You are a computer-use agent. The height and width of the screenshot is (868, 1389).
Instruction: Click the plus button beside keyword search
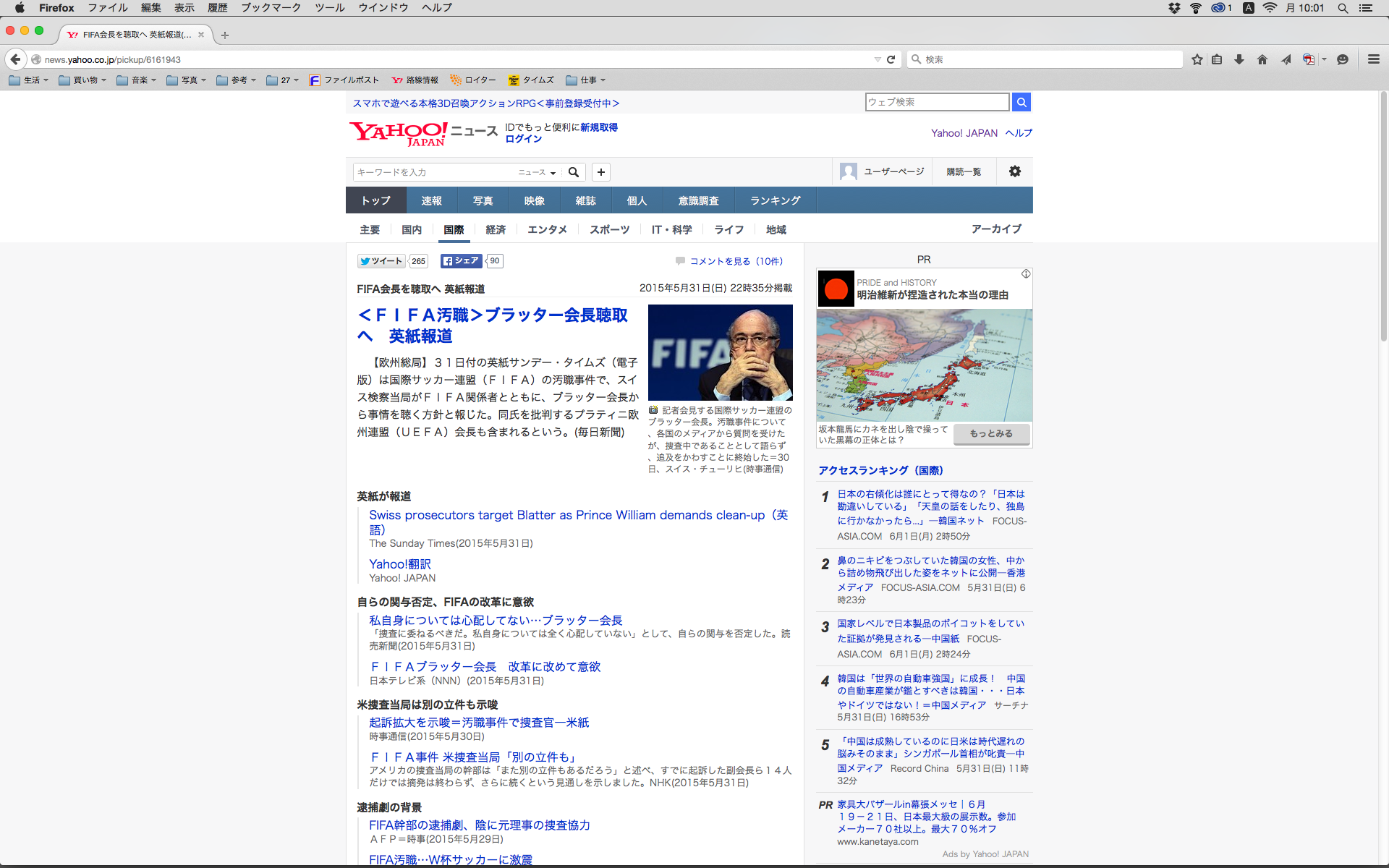click(x=600, y=172)
